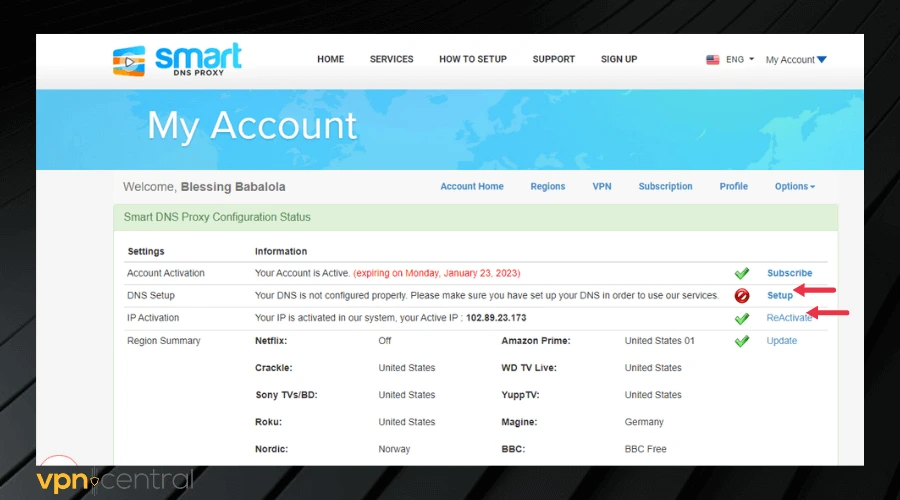Viewport: 900px width, 500px height.
Task: Click the Magine: label
Action: (519, 422)
